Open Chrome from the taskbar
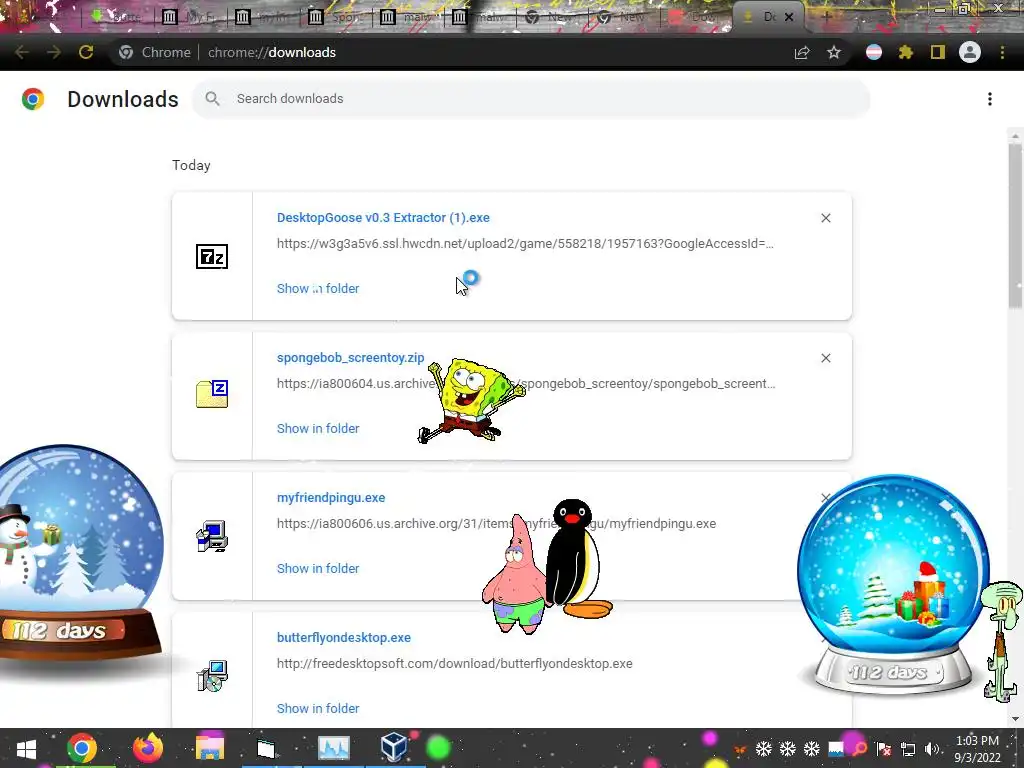1024x768 pixels. click(81, 748)
